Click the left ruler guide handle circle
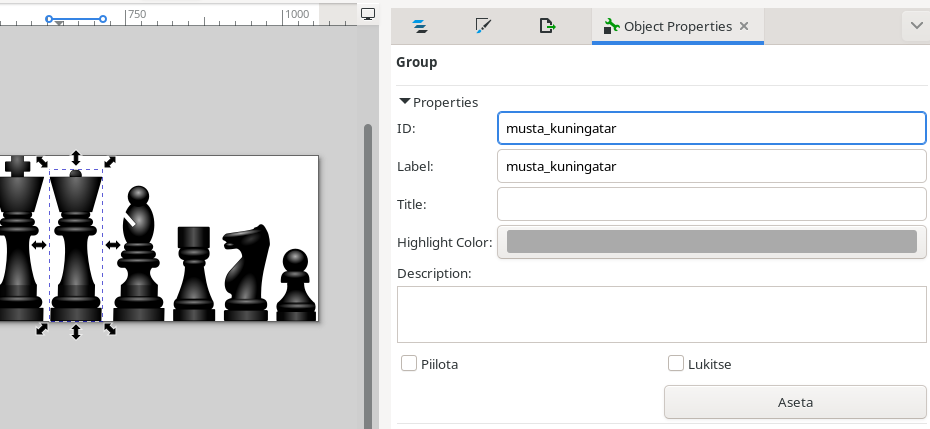 click(x=49, y=19)
